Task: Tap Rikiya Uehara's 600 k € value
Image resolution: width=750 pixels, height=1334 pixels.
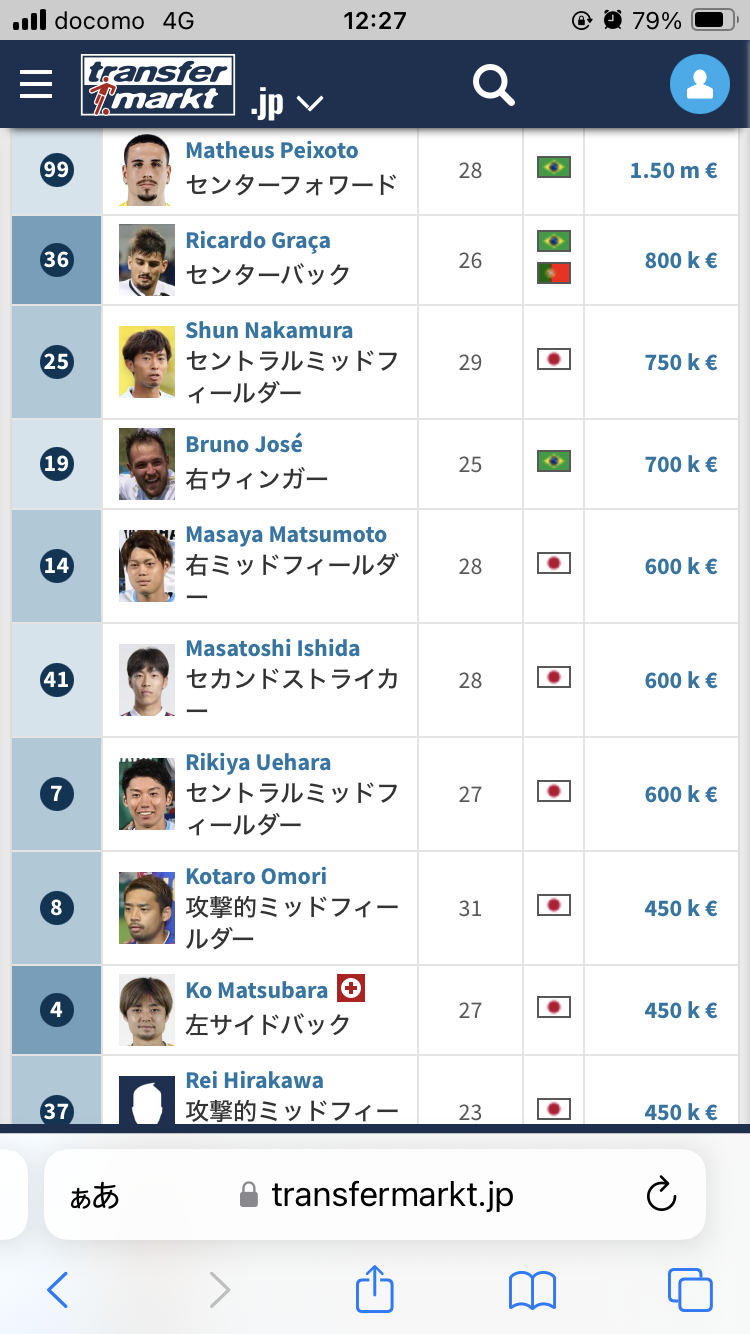Action: pos(681,794)
